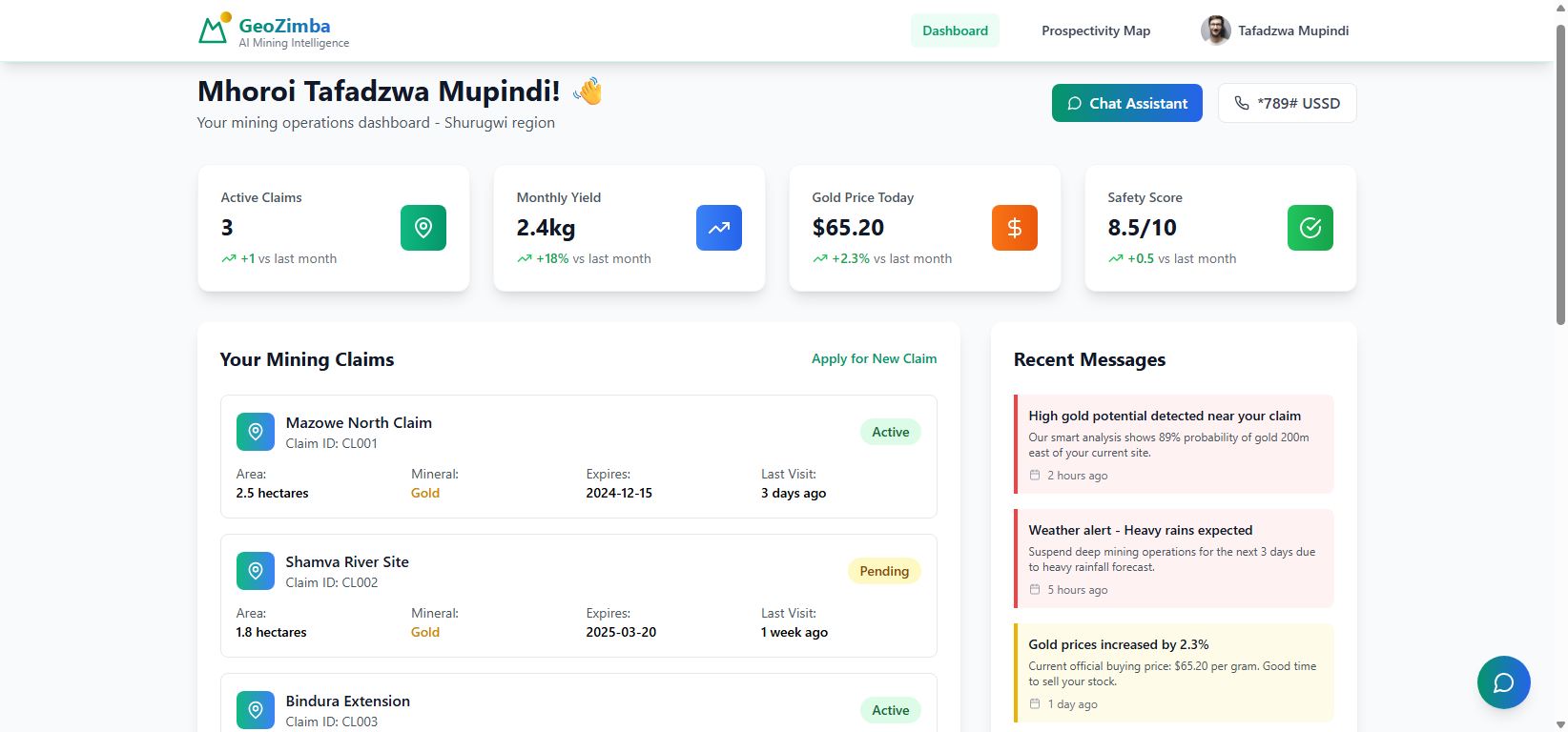Open the floating chat bubble button
The image size is (1568, 732).
click(1503, 682)
